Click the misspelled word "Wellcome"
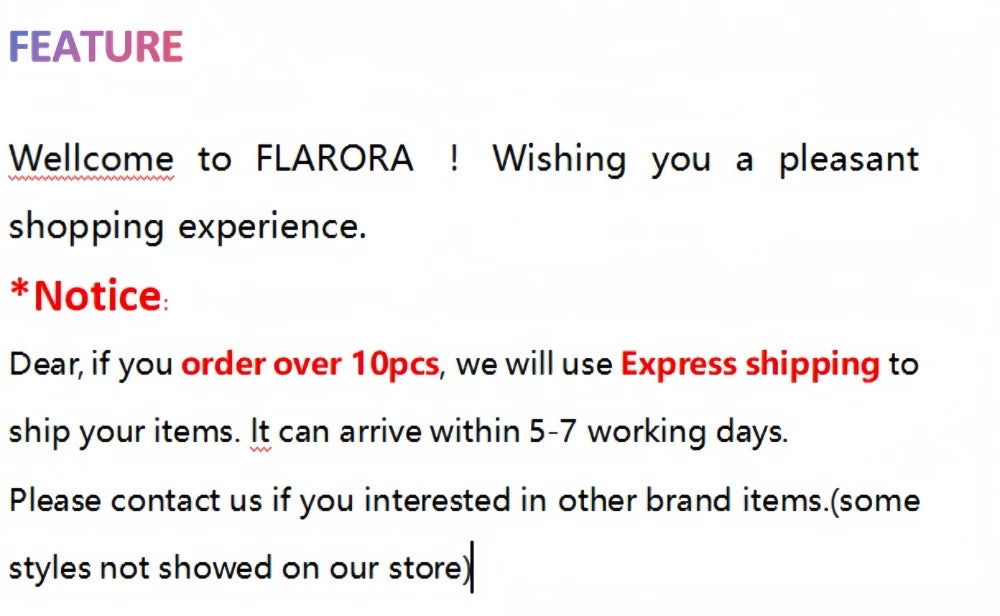Viewport: 1000px width, 616px height. (x=91, y=159)
